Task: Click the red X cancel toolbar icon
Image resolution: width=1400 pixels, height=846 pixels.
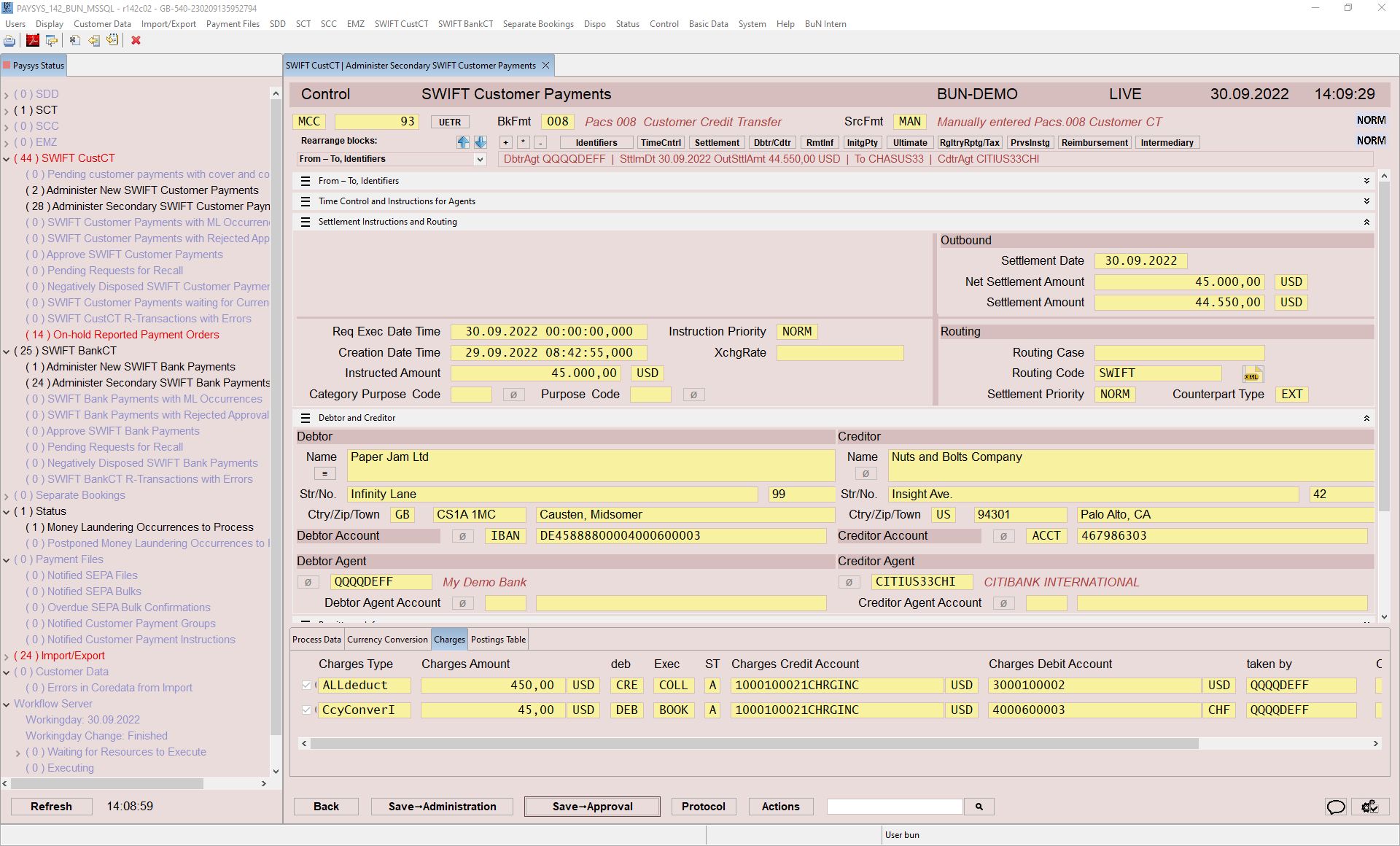Action: [x=136, y=41]
